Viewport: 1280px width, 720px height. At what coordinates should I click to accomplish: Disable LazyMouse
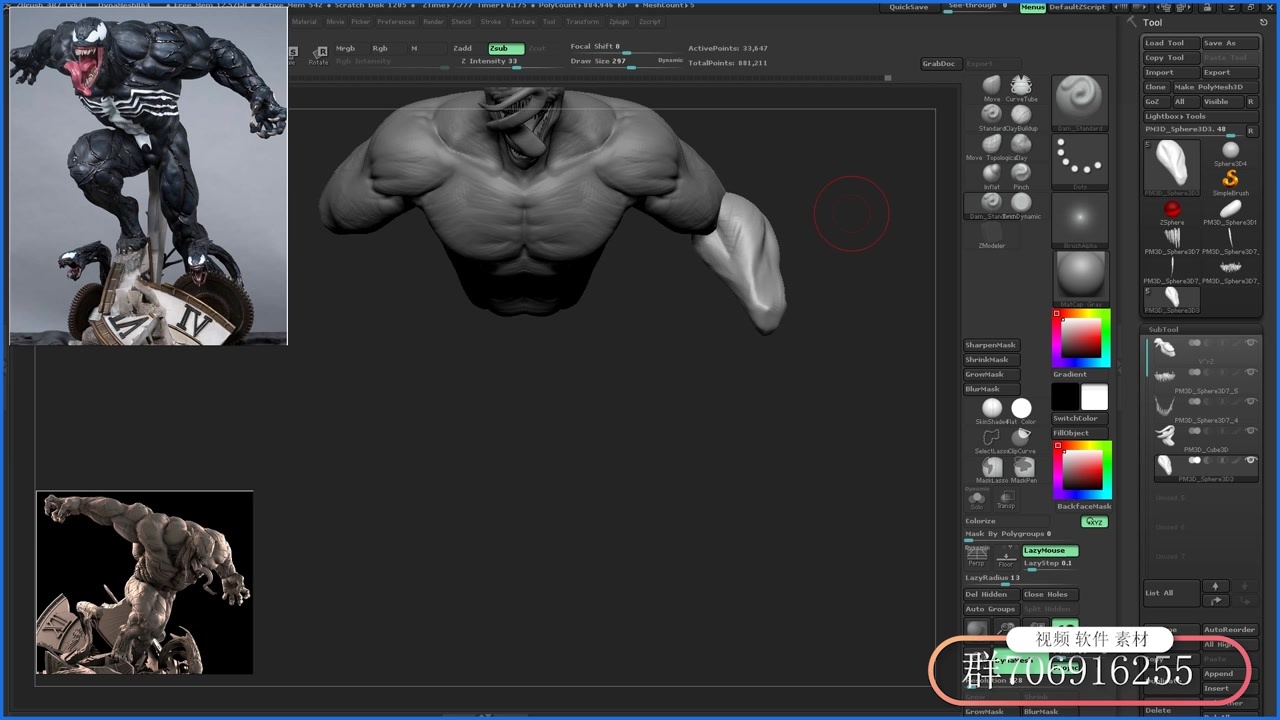[1050, 550]
